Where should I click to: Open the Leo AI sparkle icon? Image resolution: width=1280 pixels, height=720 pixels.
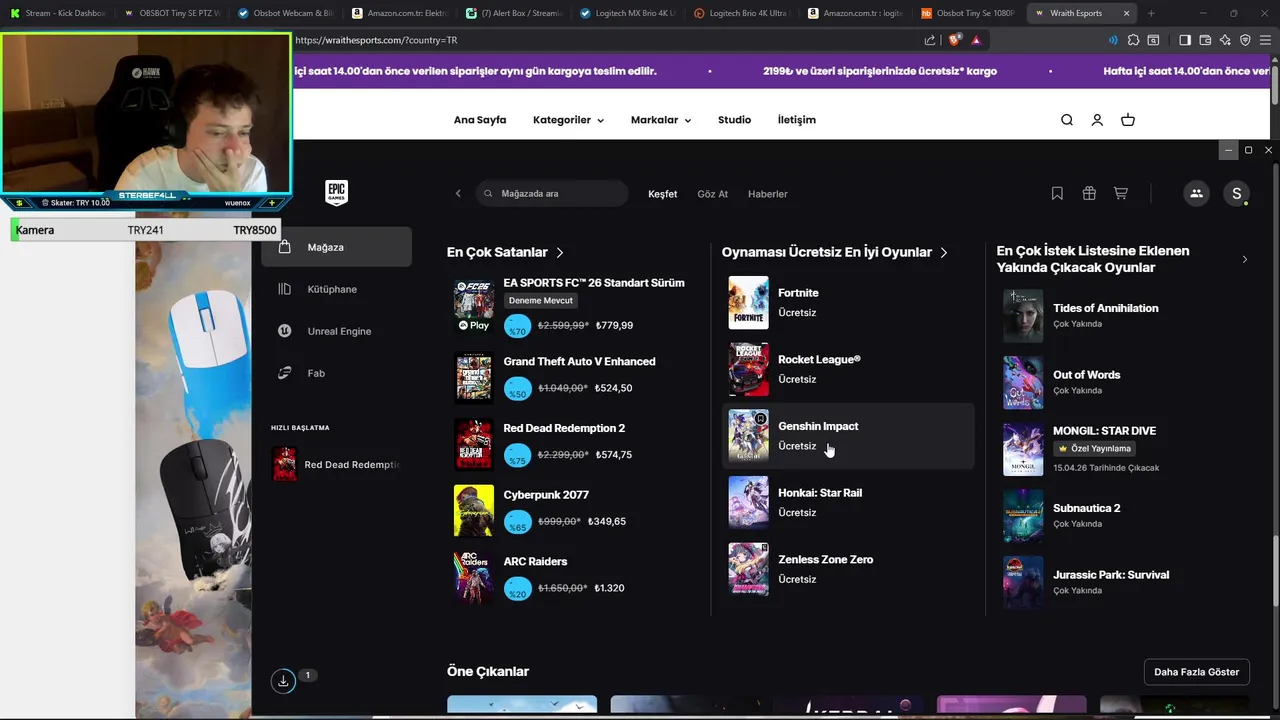pos(1225,40)
